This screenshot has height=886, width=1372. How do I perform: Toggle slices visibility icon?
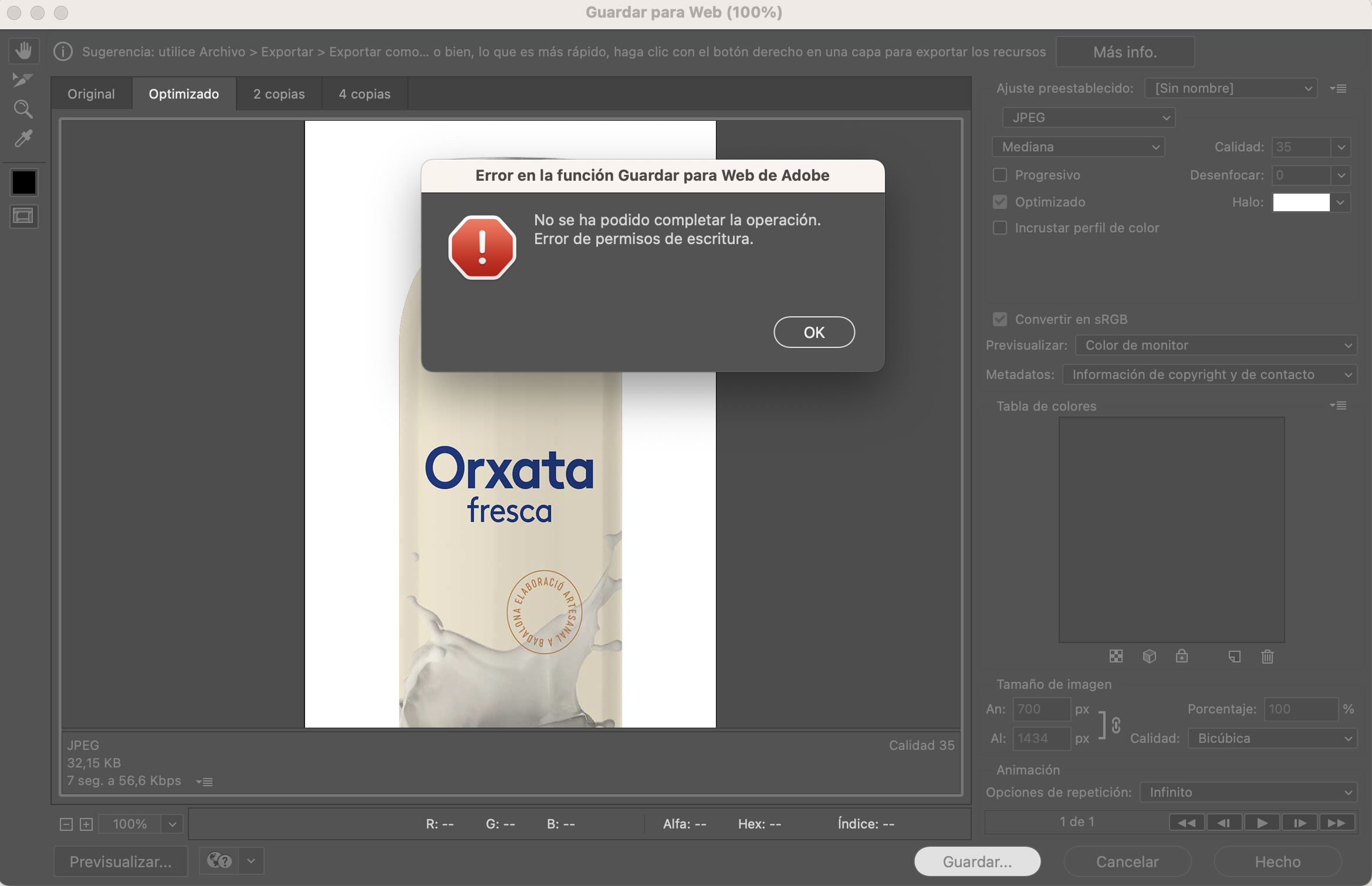(x=23, y=217)
